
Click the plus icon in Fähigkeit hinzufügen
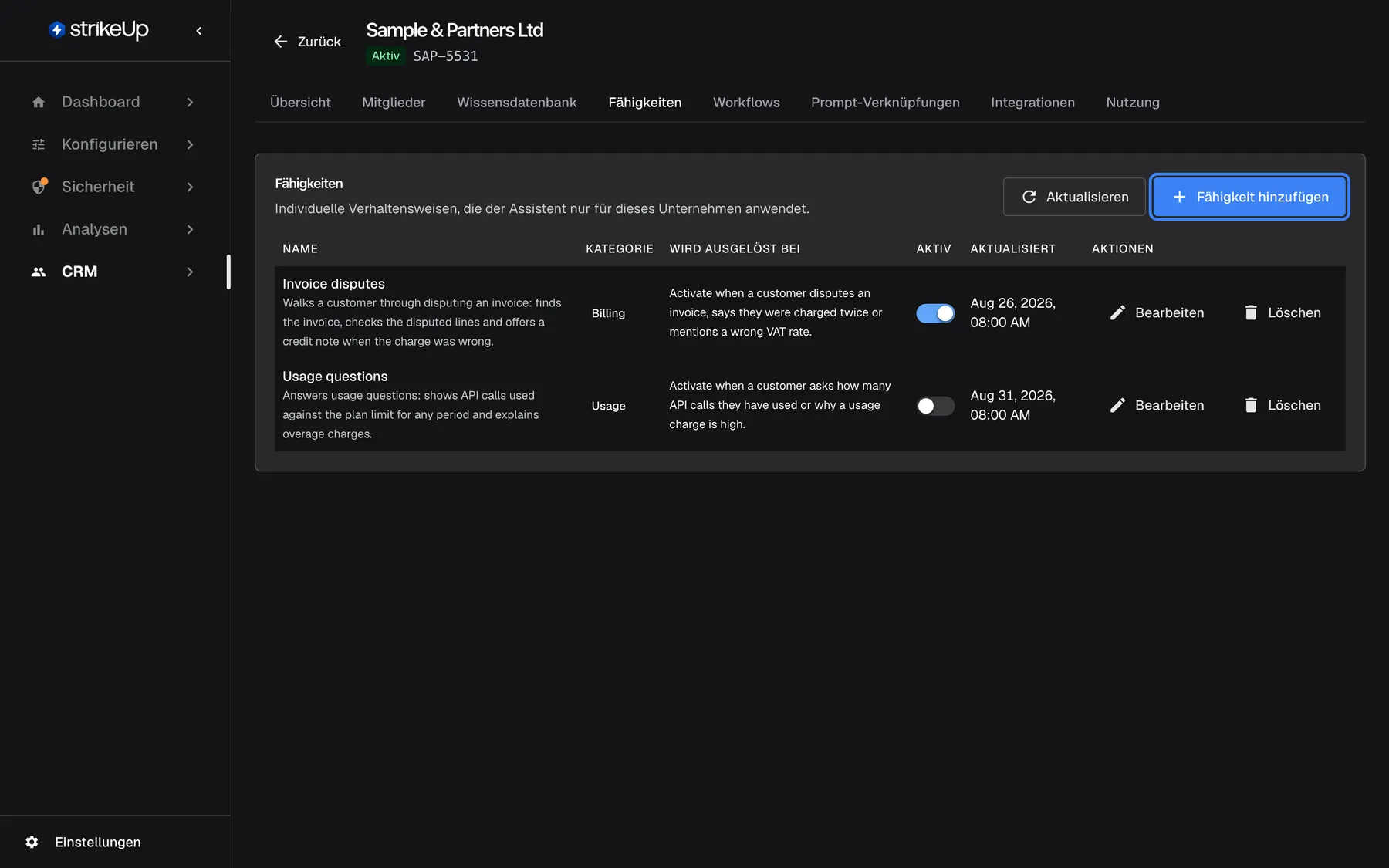point(1179,197)
